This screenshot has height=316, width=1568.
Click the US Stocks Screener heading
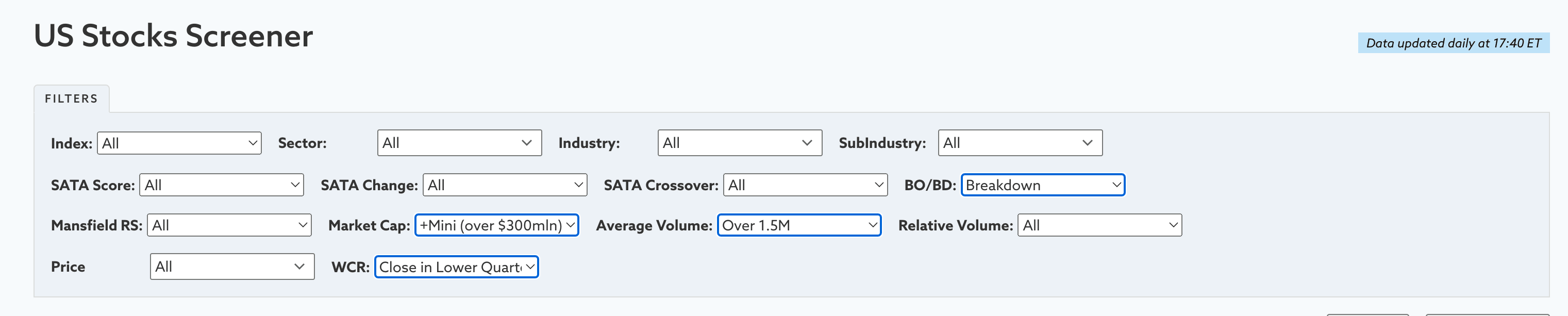(174, 36)
